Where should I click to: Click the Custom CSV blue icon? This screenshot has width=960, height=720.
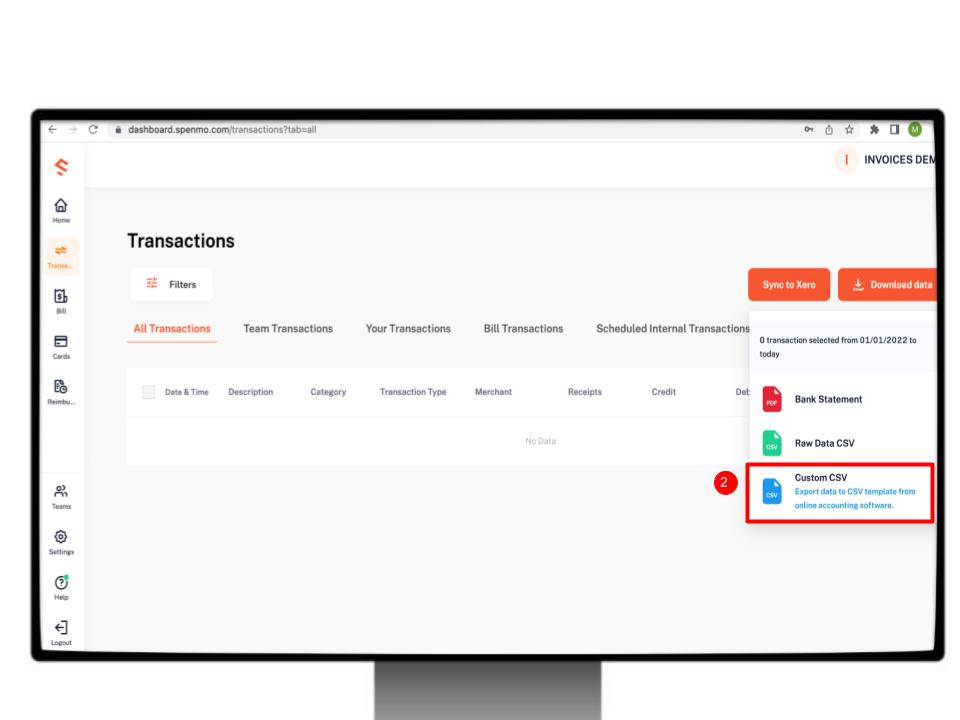(771, 492)
